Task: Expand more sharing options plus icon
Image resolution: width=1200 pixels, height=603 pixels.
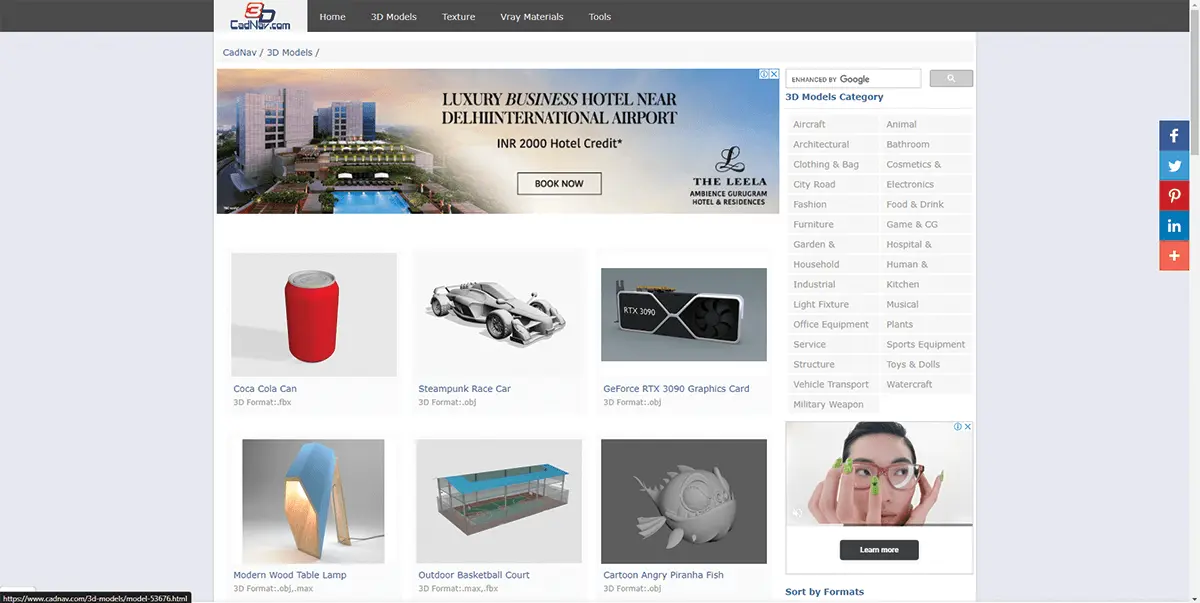Action: pos(1174,256)
